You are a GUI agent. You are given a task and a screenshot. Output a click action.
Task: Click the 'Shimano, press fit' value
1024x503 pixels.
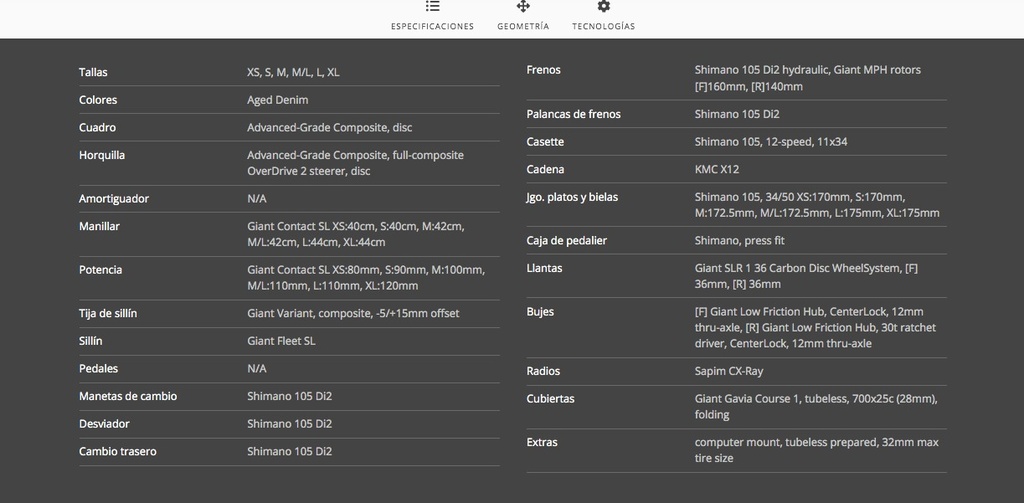coord(740,240)
